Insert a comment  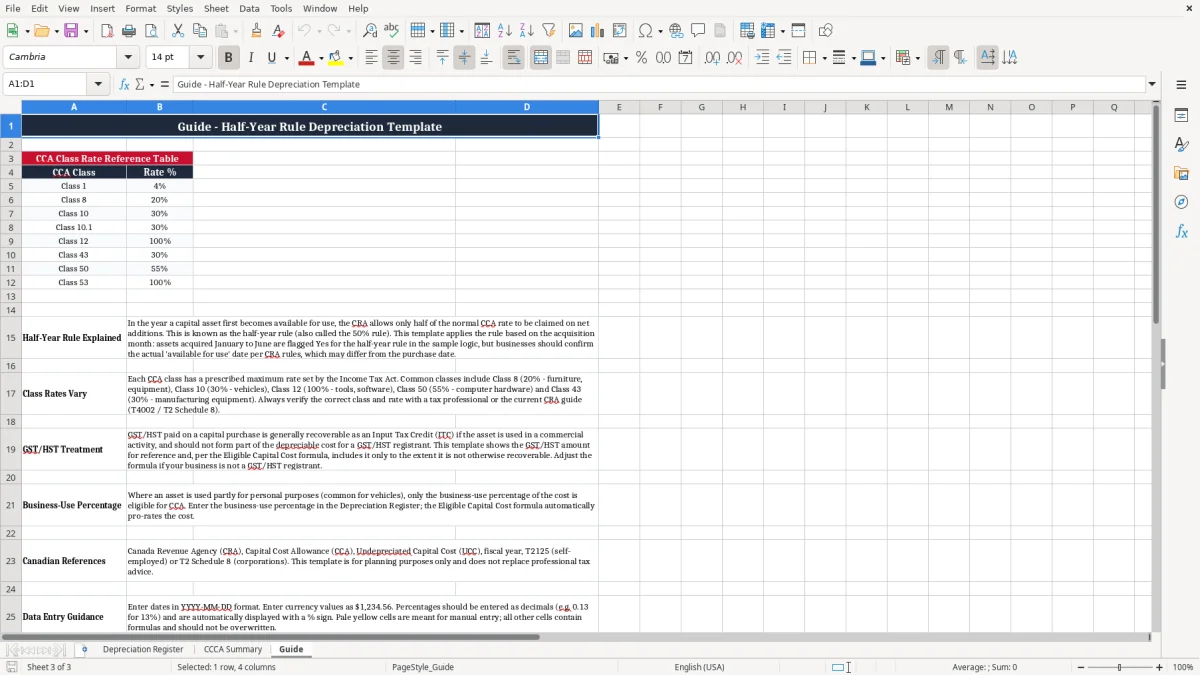click(699, 31)
